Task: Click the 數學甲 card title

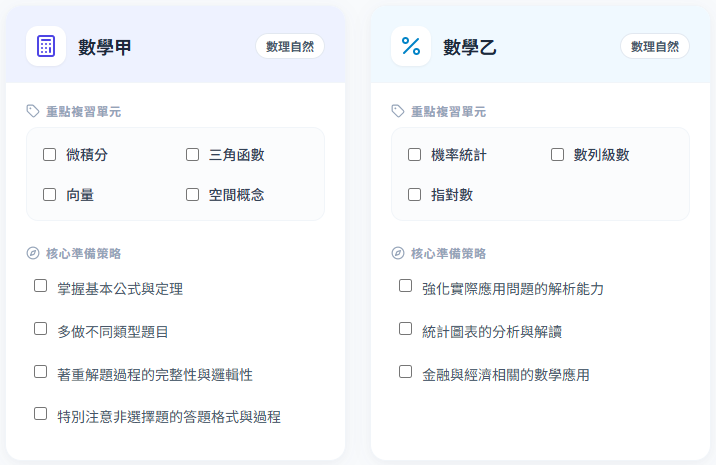Action: pyautogui.click(x=105, y=47)
